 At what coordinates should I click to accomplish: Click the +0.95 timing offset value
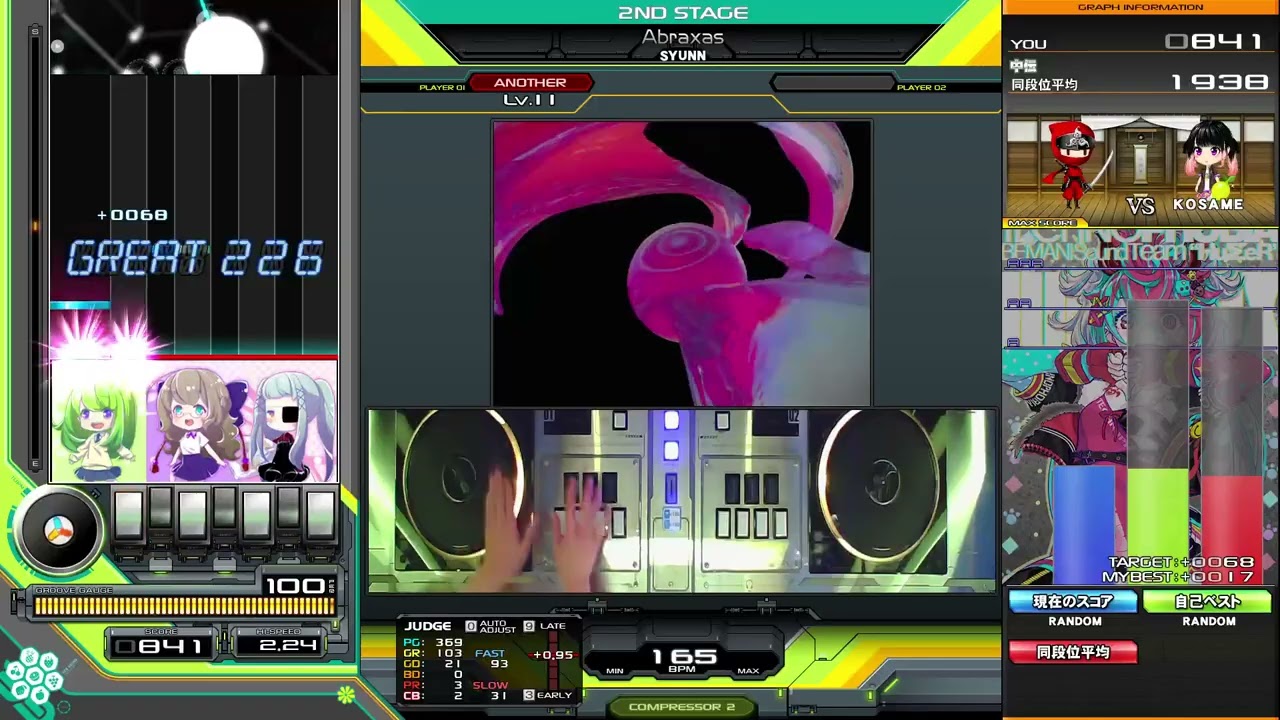click(x=553, y=656)
